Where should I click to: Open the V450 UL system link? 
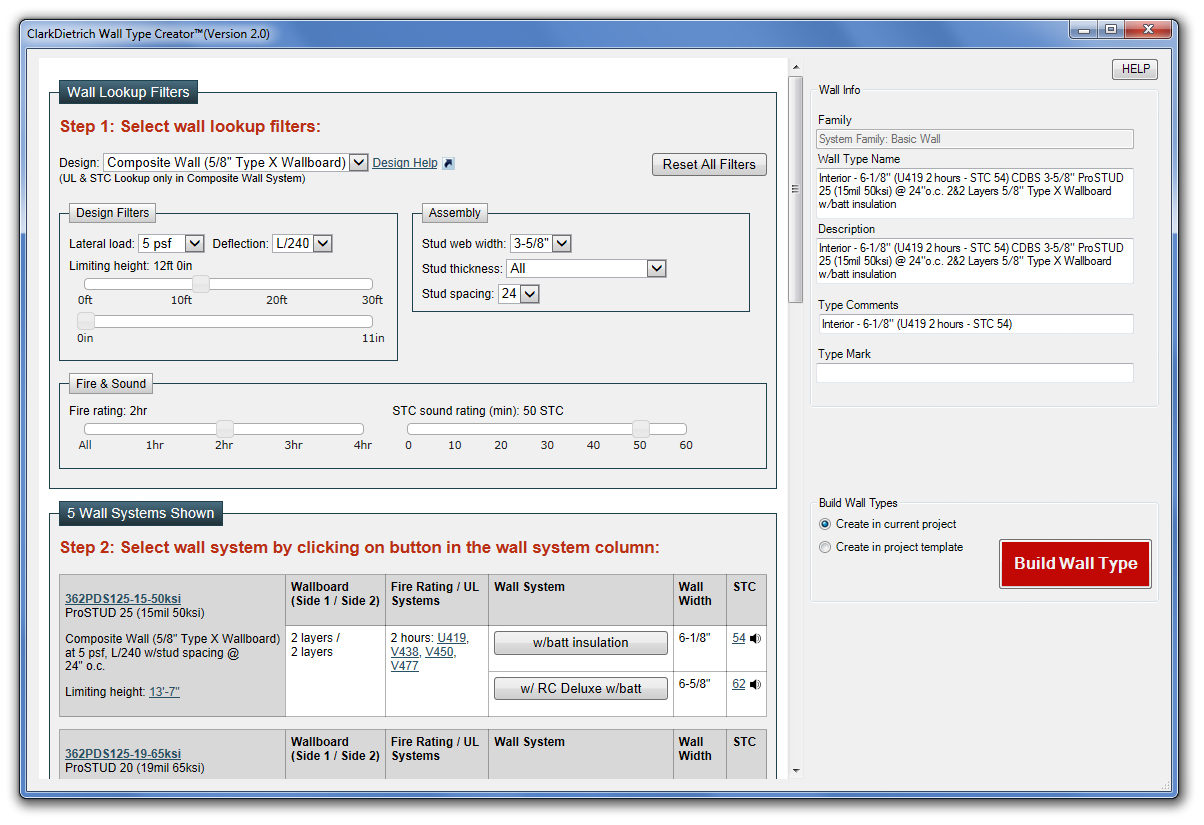pos(440,652)
